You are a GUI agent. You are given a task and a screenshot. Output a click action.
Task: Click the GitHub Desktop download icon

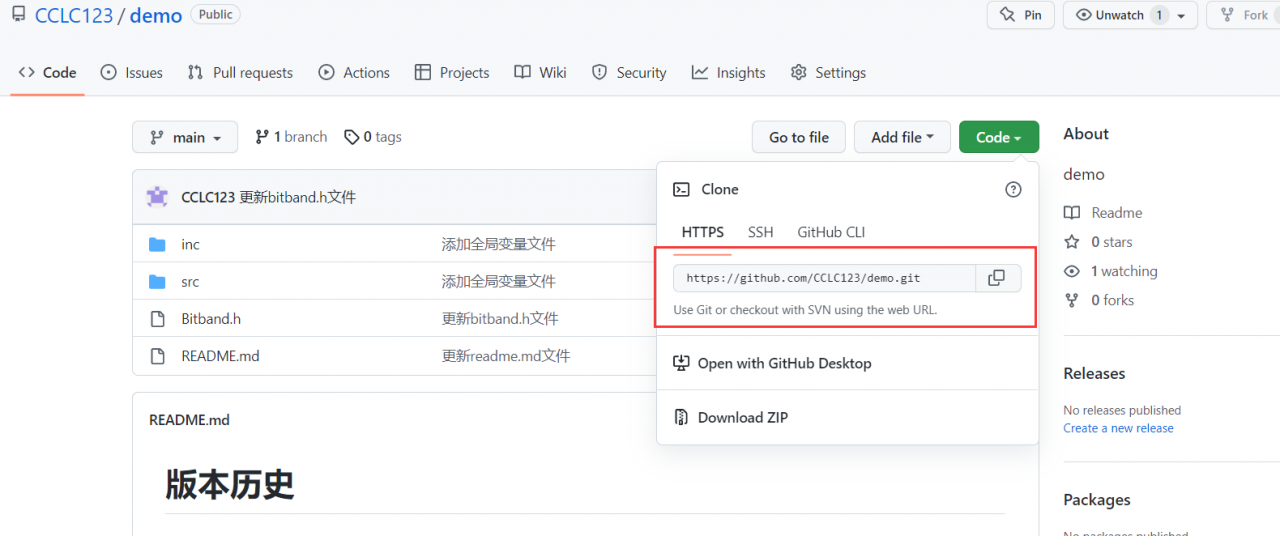click(x=682, y=363)
